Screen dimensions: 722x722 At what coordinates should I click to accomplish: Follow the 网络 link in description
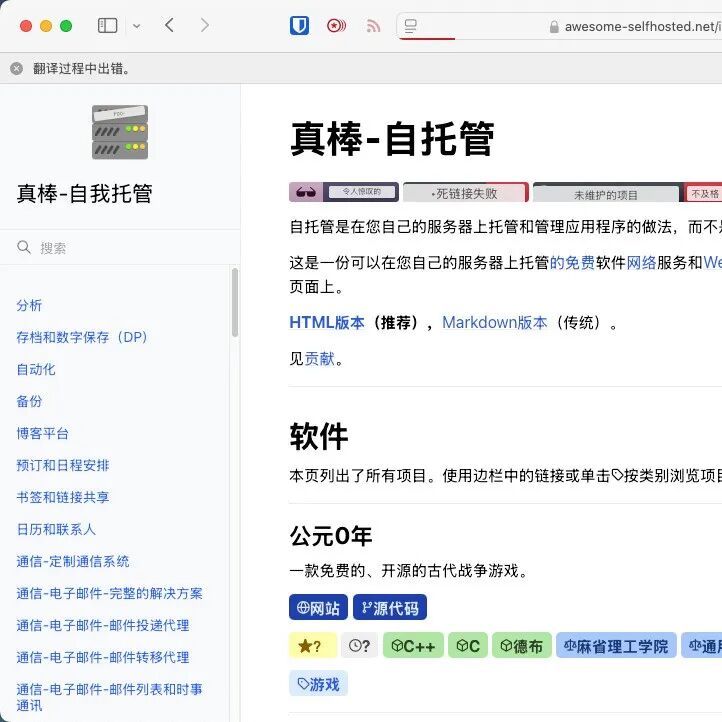[x=641, y=262]
